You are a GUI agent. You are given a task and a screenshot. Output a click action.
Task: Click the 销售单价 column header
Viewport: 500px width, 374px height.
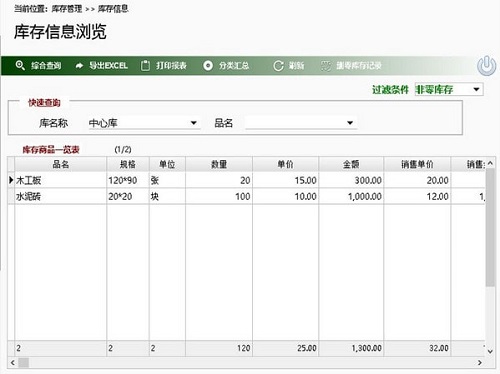417,164
